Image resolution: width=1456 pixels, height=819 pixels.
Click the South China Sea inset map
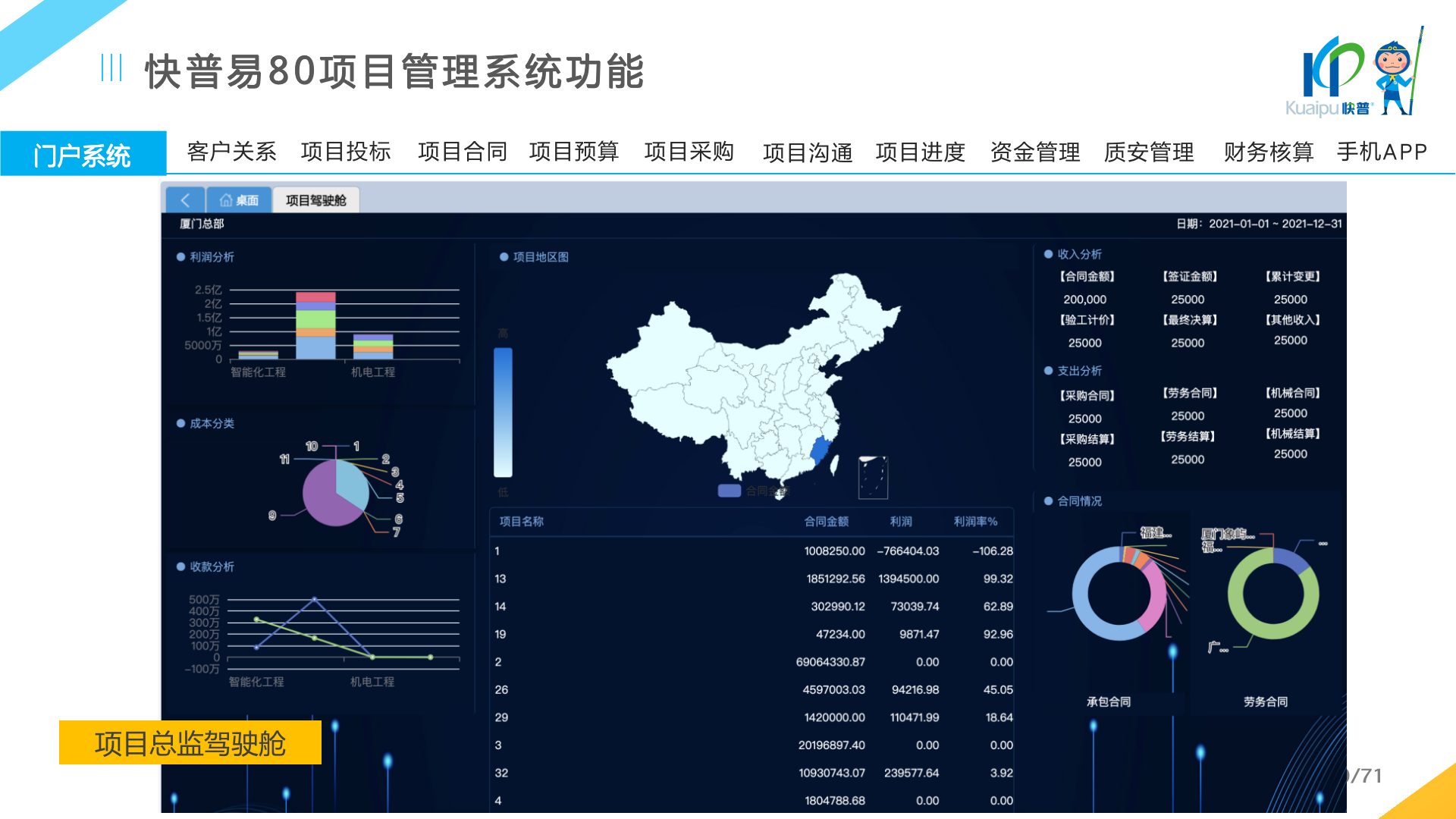873,478
